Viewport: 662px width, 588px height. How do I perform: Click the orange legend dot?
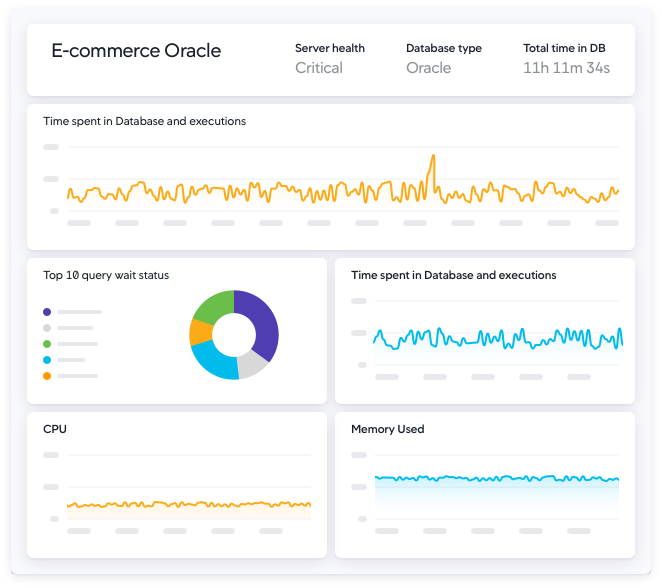coord(47,376)
